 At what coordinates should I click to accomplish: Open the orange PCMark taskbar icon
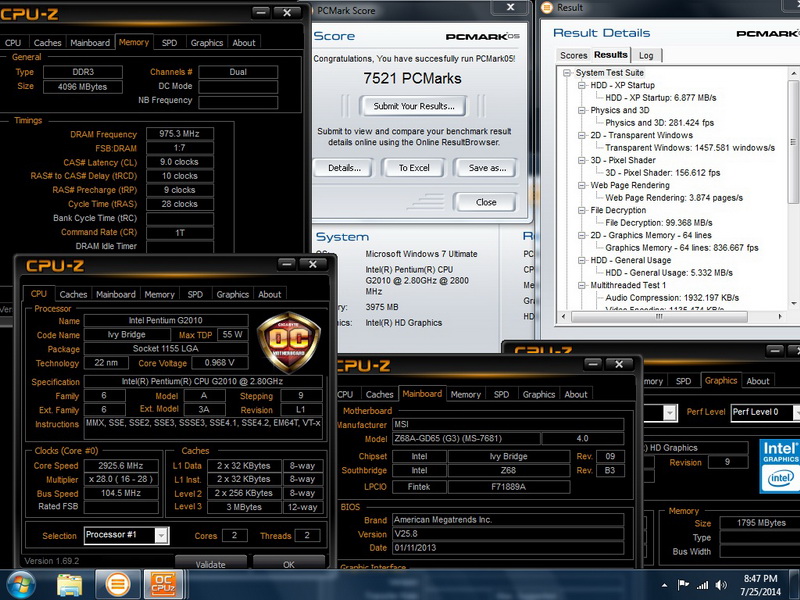click(117, 585)
